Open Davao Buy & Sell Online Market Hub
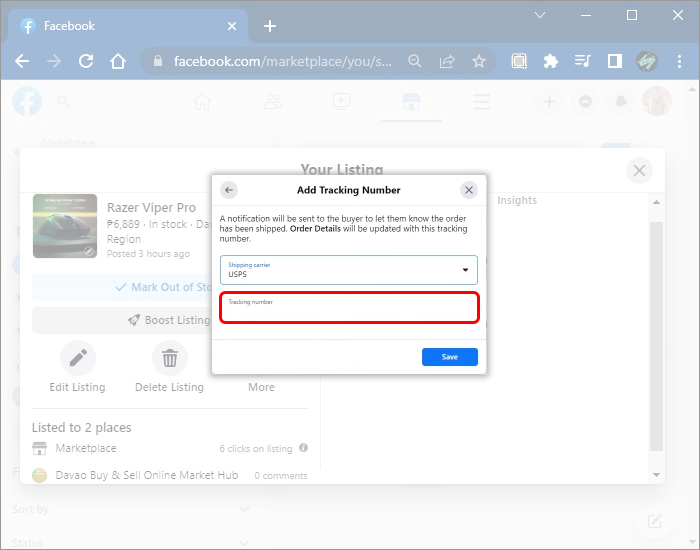Screen dimensions: 700x550 click(147, 475)
